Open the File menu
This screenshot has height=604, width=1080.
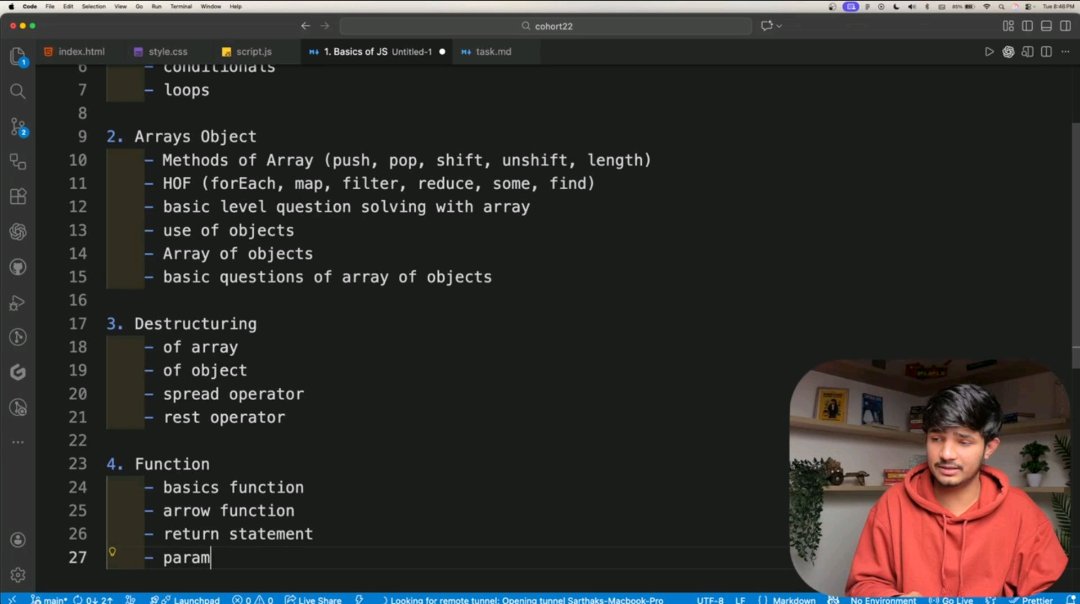(50, 6)
